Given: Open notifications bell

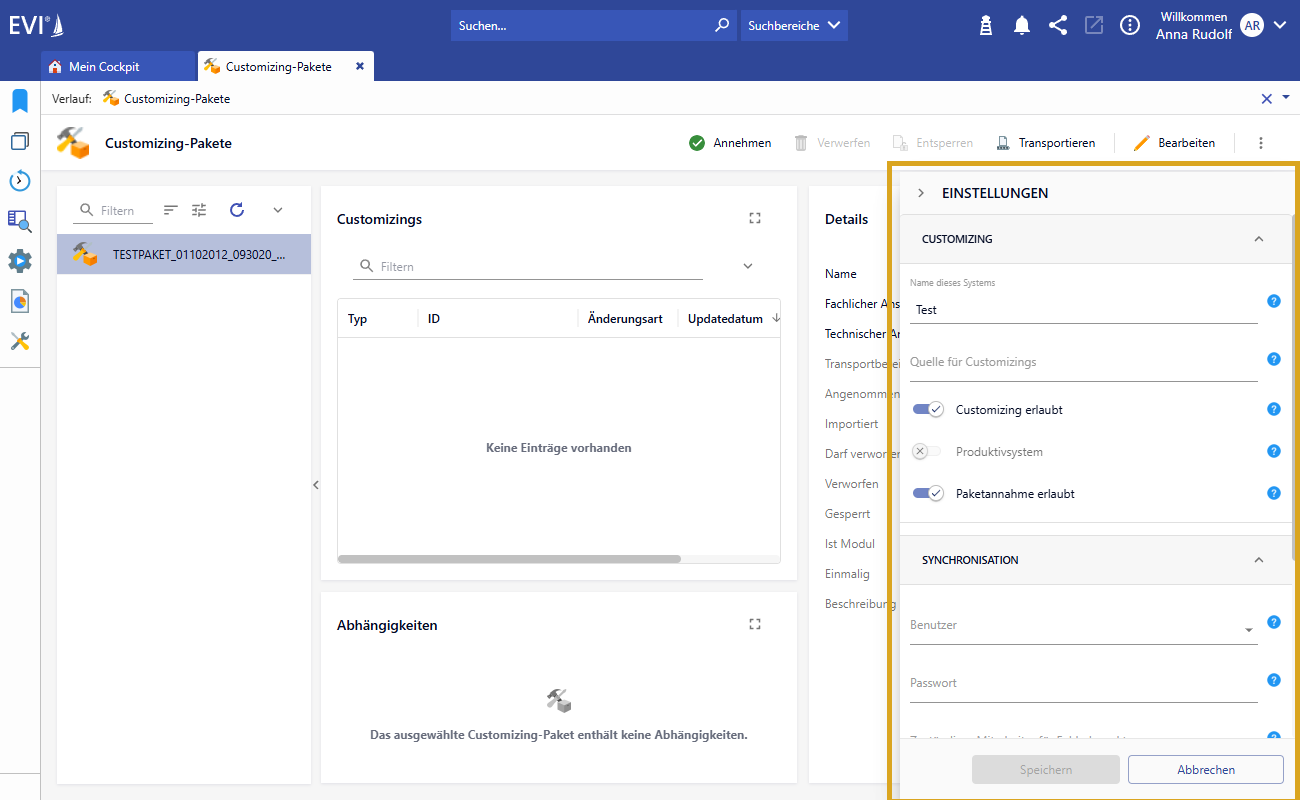Looking at the screenshot, I should coord(1022,26).
